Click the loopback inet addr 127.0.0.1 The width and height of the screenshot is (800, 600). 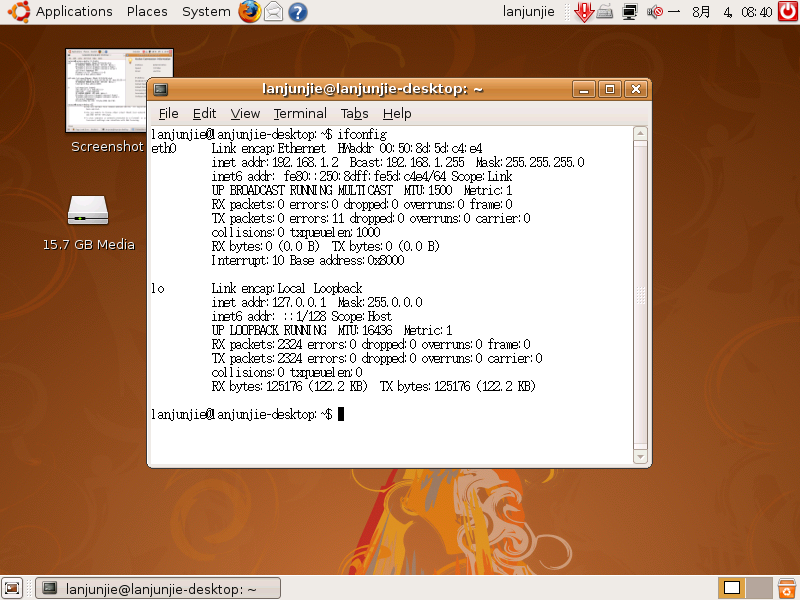click(x=269, y=302)
